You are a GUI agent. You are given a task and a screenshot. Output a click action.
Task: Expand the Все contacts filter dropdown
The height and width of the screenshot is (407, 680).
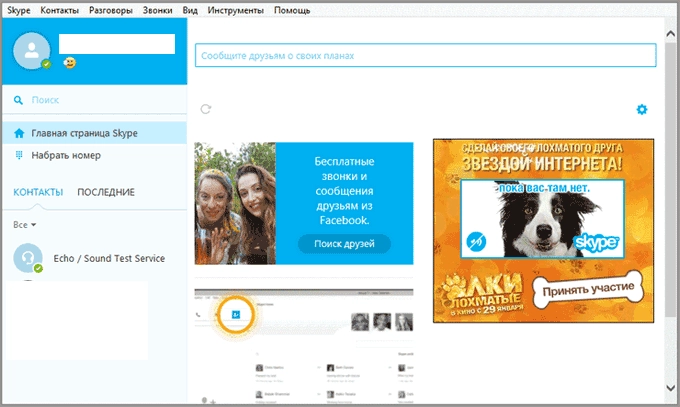tap(24, 224)
